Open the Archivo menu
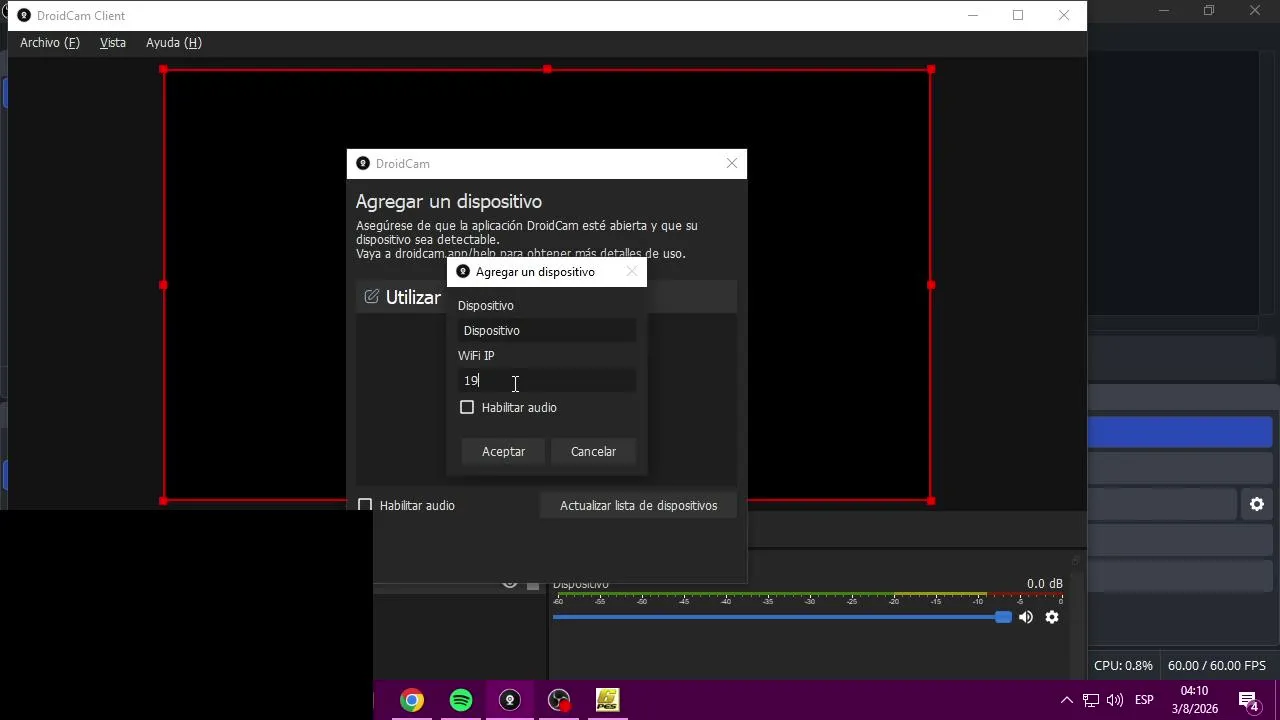Viewport: 1280px width, 720px height. pos(50,43)
